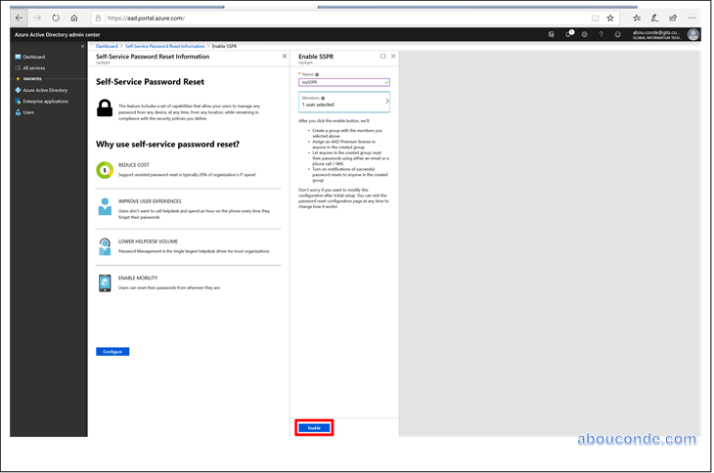Go to Dashboard breadcrumb link

[x=106, y=46]
